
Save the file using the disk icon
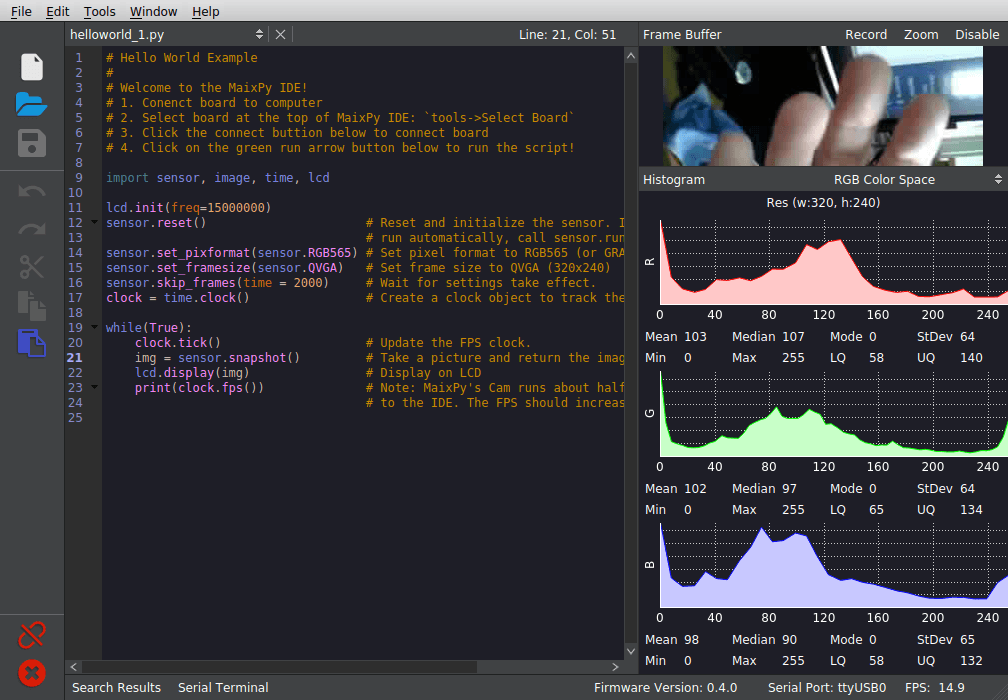click(x=32, y=143)
